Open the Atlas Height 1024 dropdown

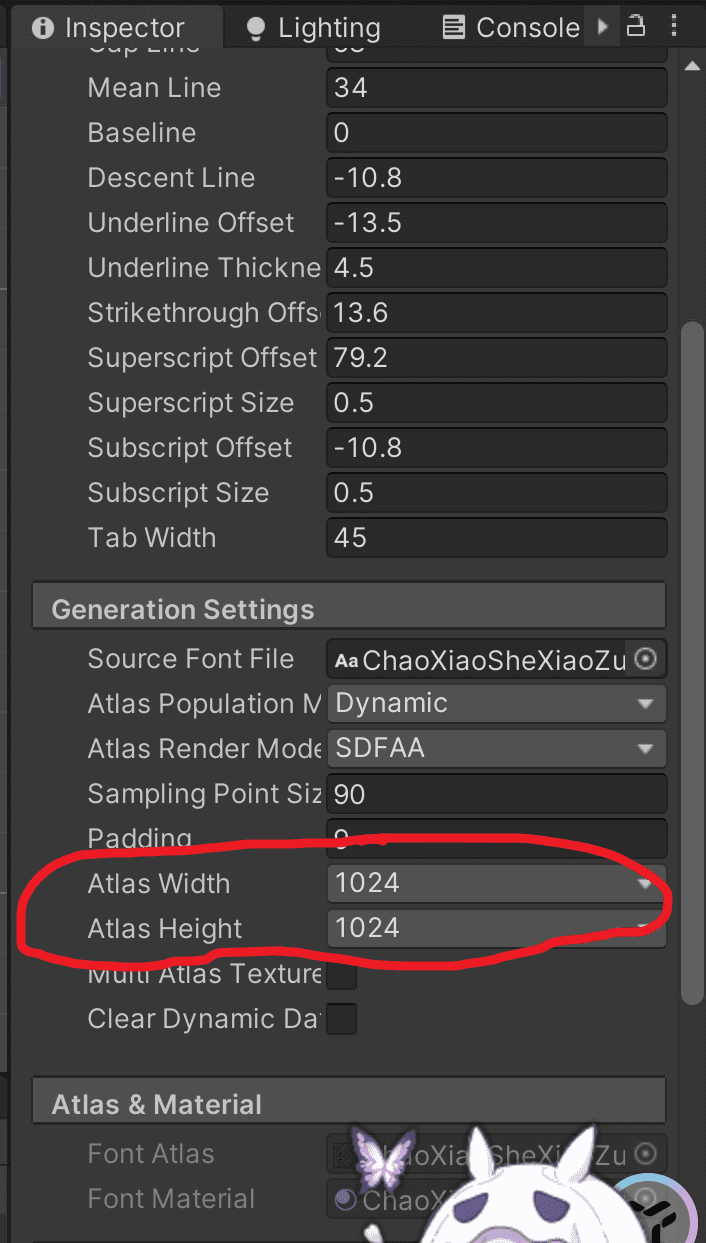(x=496, y=929)
